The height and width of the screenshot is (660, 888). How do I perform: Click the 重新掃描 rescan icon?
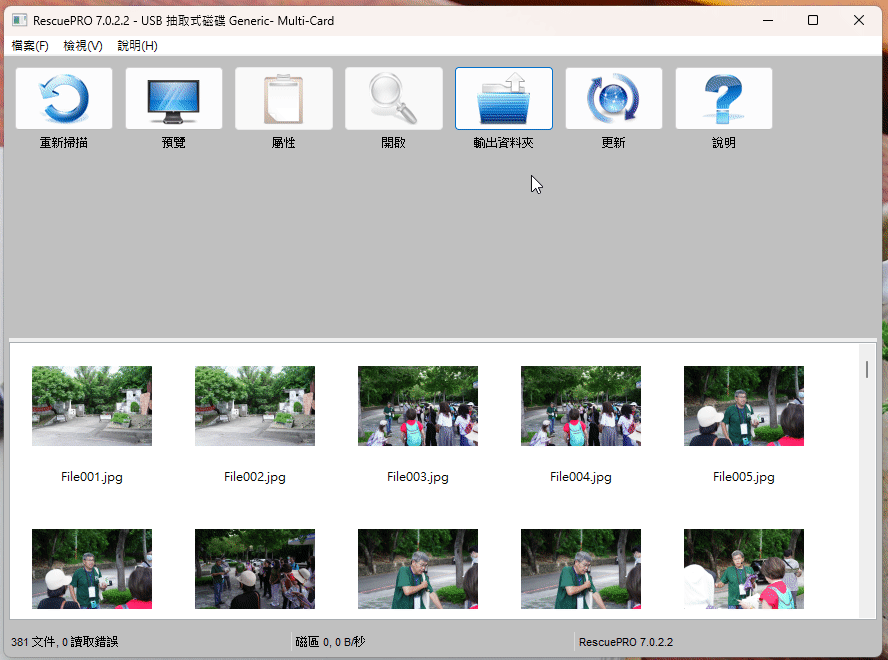[x=64, y=99]
